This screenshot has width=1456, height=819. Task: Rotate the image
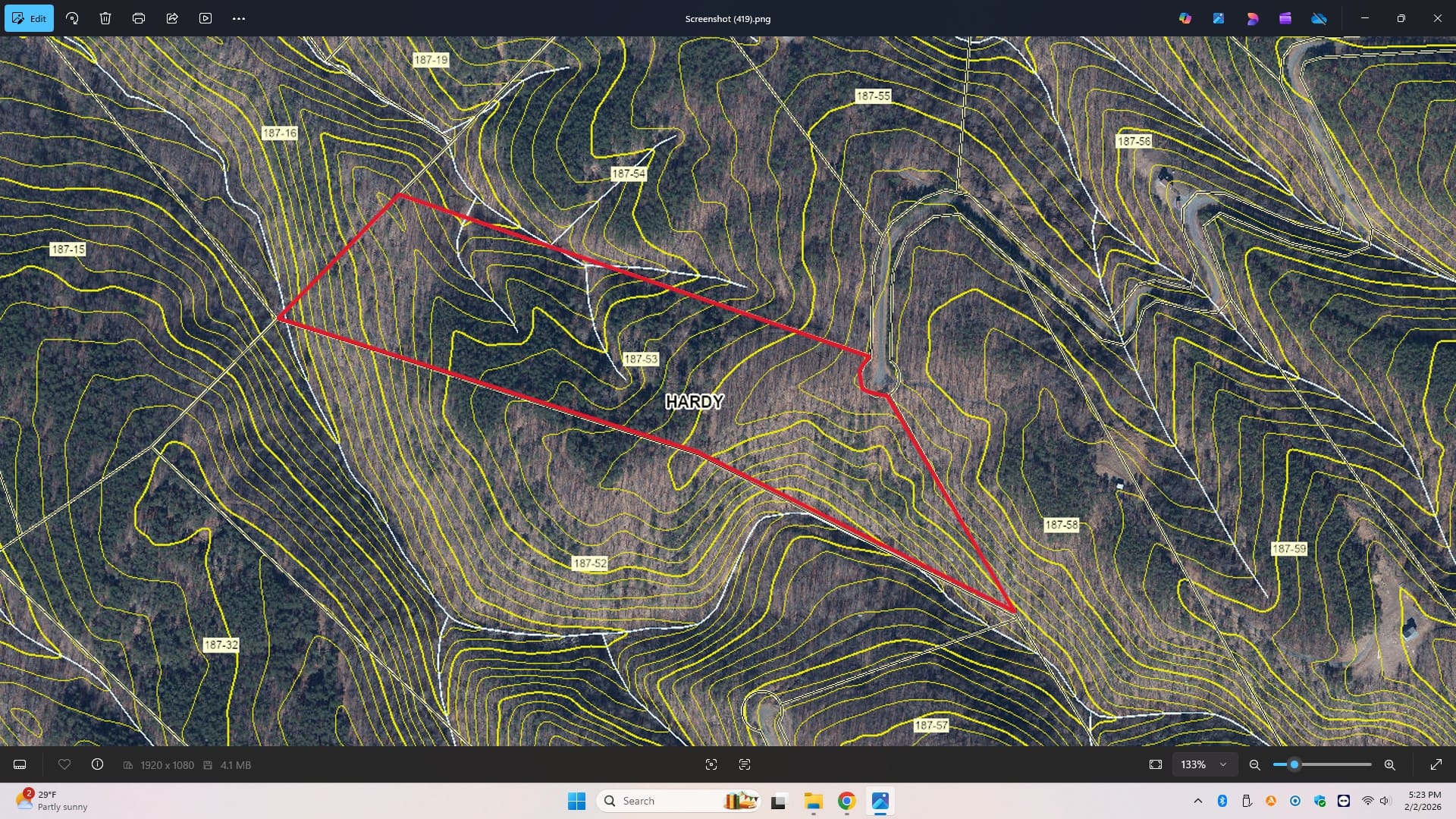pyautogui.click(x=72, y=18)
